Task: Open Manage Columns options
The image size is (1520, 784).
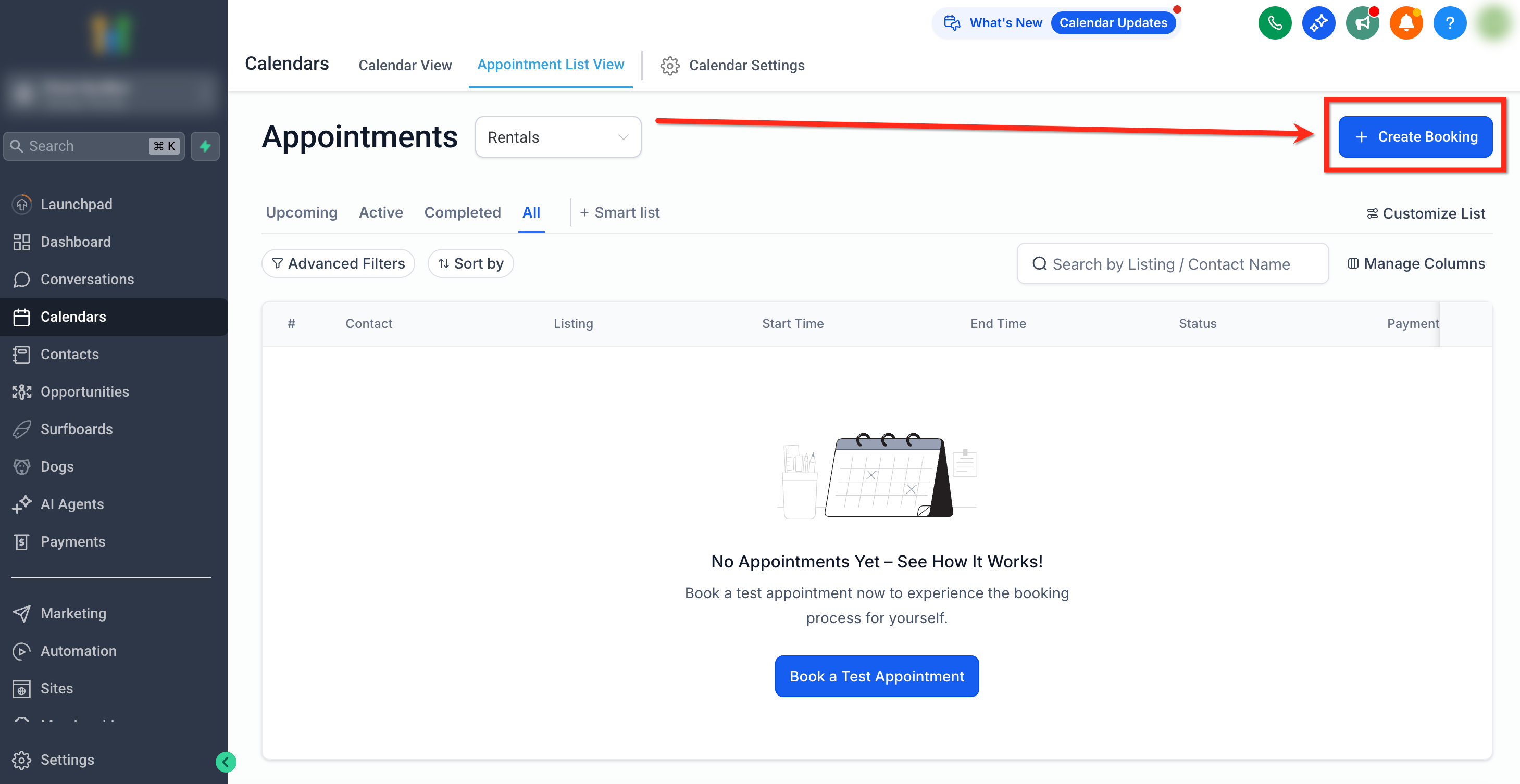Action: 1416,263
